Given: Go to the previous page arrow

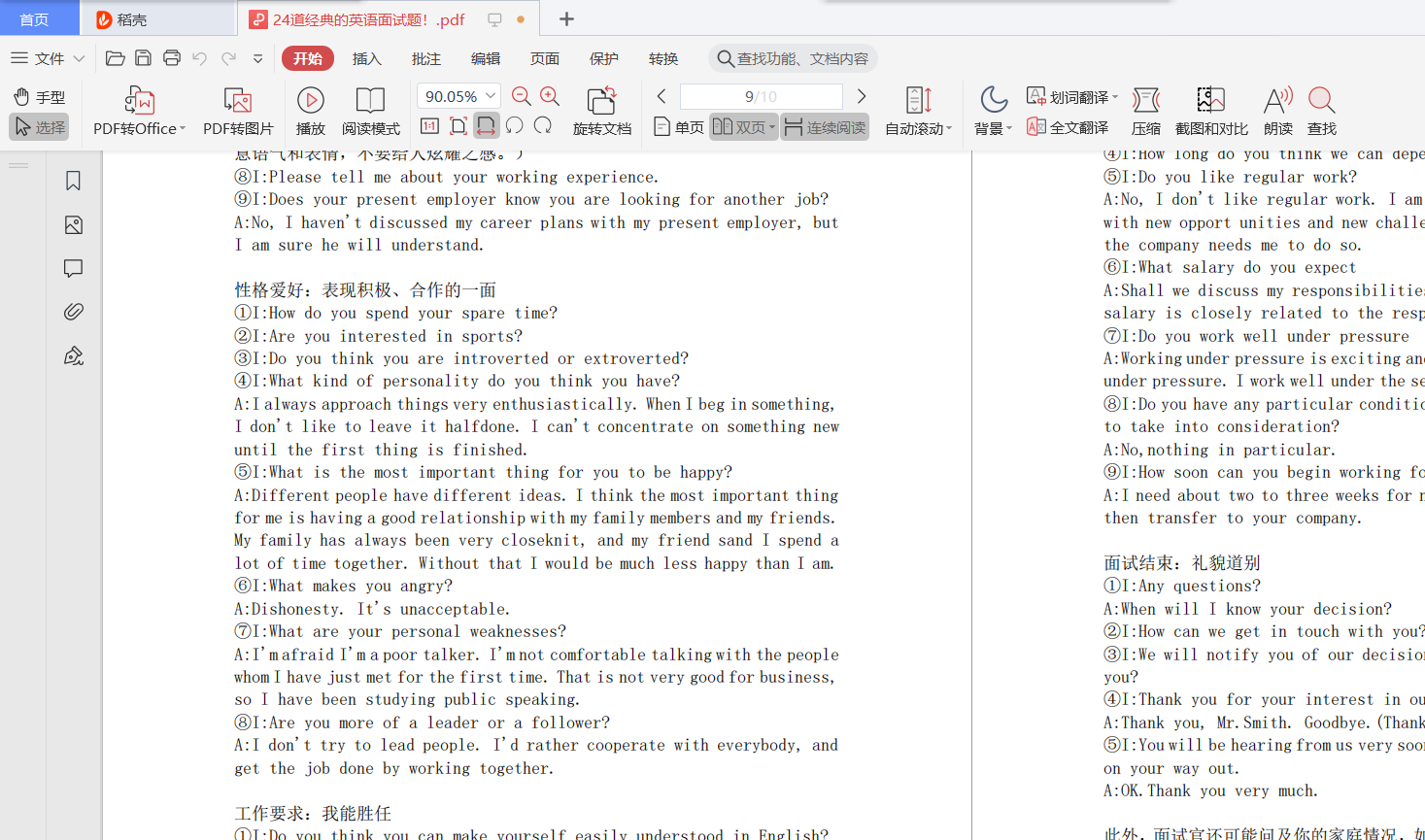Looking at the screenshot, I should 662,96.
